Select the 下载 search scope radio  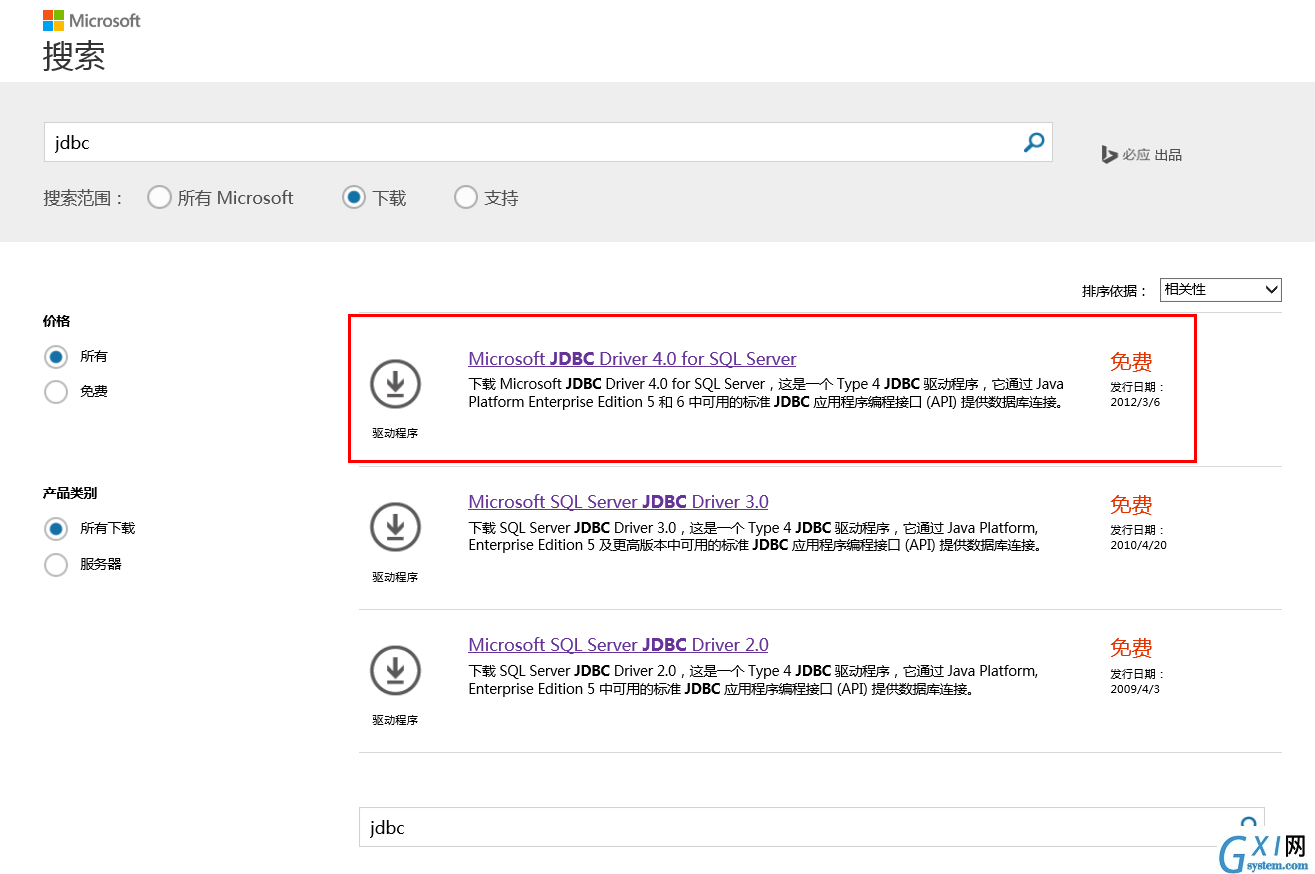[x=354, y=197]
